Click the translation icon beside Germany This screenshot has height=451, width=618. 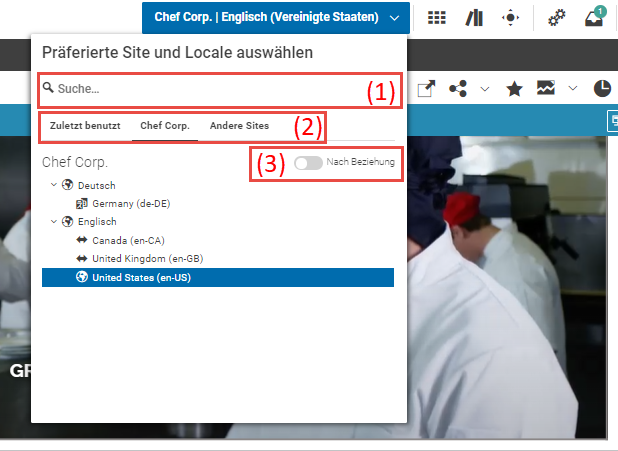point(82,203)
